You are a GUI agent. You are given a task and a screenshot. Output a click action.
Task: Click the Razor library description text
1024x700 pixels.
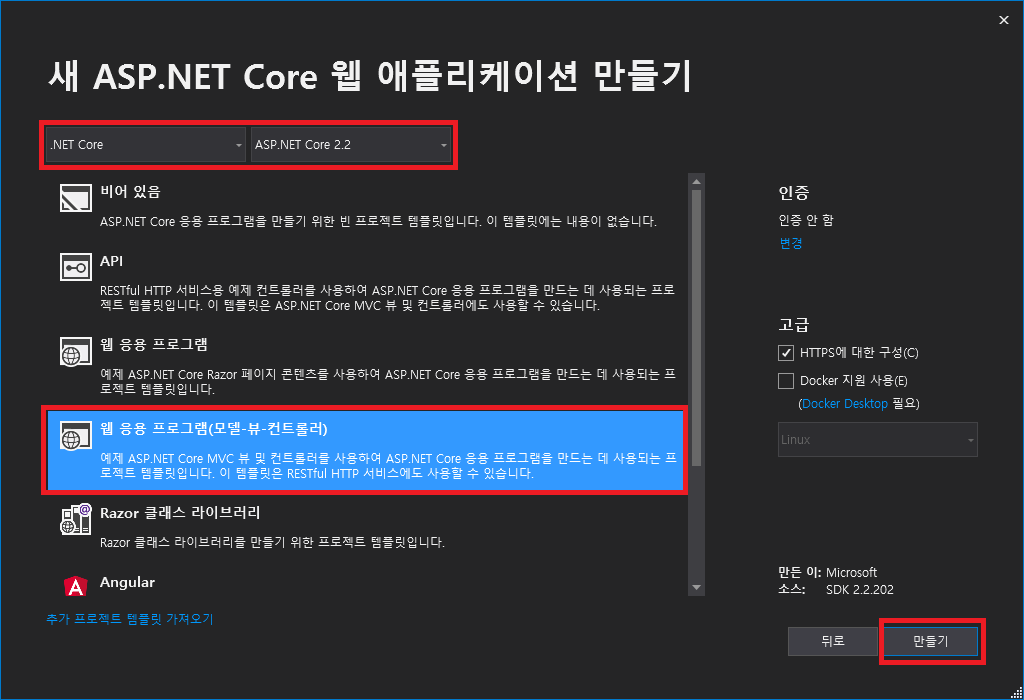272,542
